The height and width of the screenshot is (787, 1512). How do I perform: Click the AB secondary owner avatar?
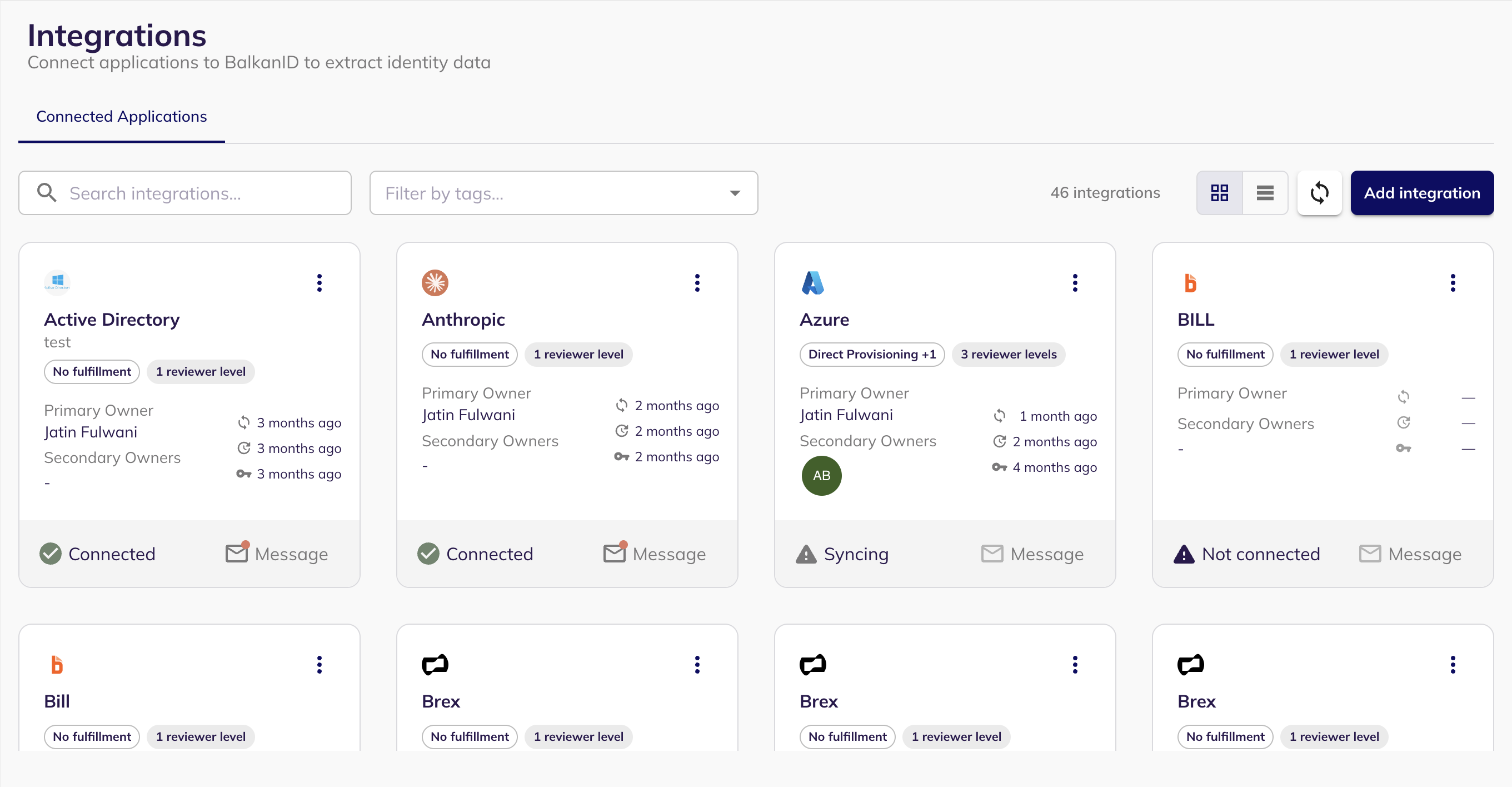click(821, 475)
